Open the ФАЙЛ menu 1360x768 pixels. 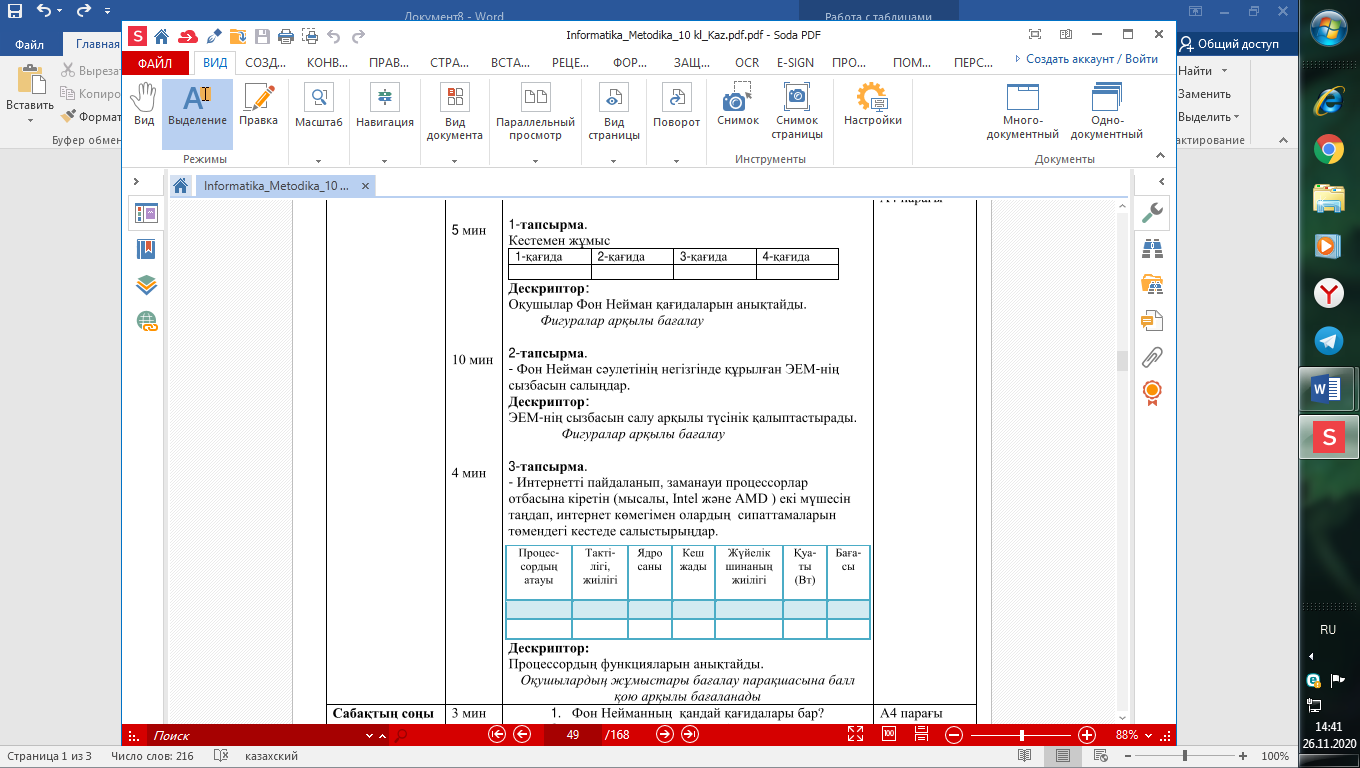pos(155,62)
